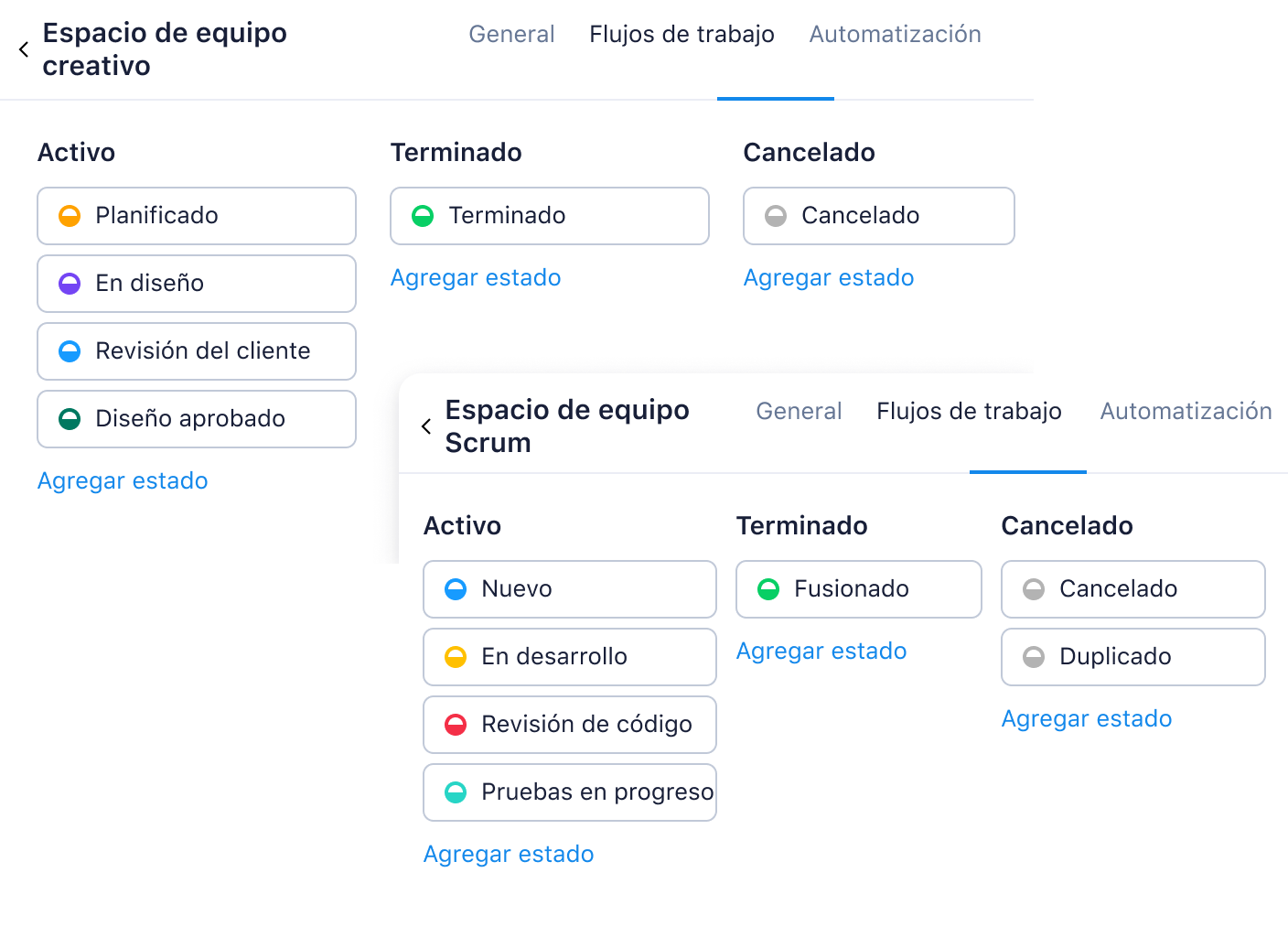Click Agregar estado under the Activo column
1288x937 pixels.
pos(123,480)
